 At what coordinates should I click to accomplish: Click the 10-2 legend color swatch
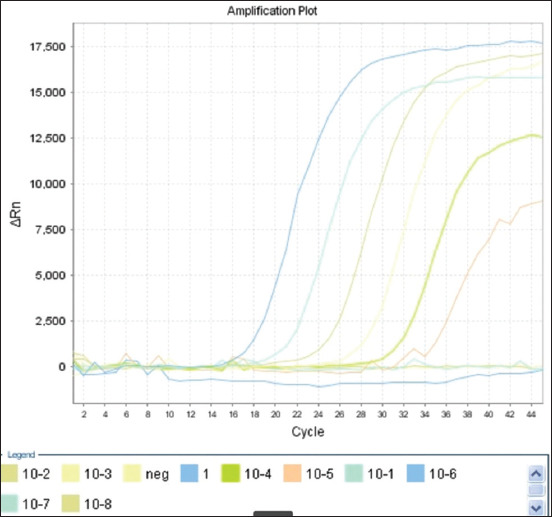click(x=9, y=473)
